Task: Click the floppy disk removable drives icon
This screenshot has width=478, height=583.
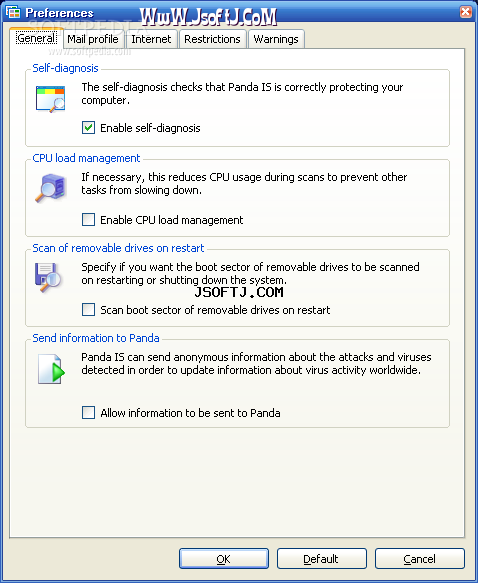Action: pyautogui.click(x=48, y=278)
